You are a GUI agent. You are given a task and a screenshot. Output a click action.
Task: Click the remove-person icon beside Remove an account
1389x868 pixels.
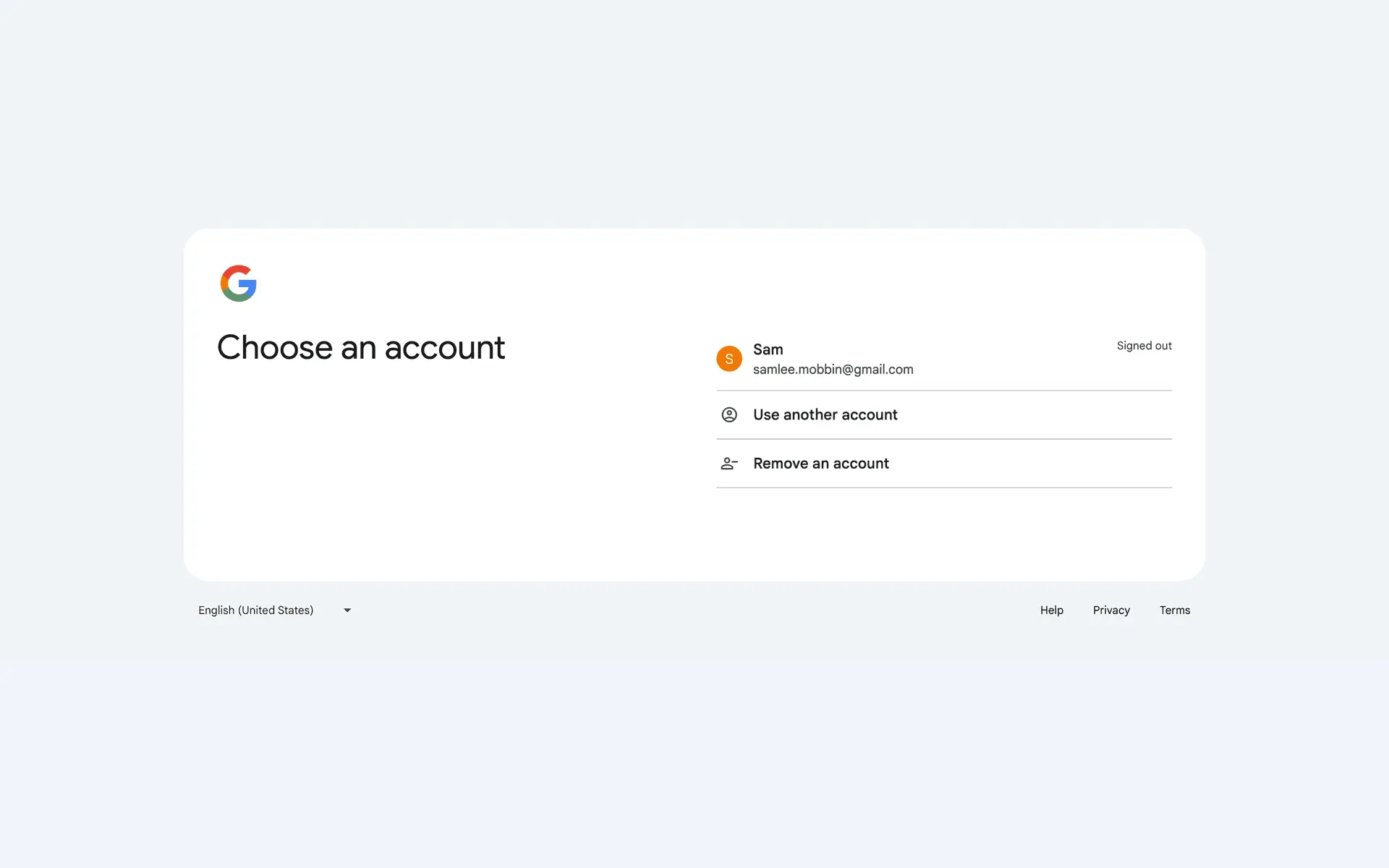pyautogui.click(x=729, y=464)
